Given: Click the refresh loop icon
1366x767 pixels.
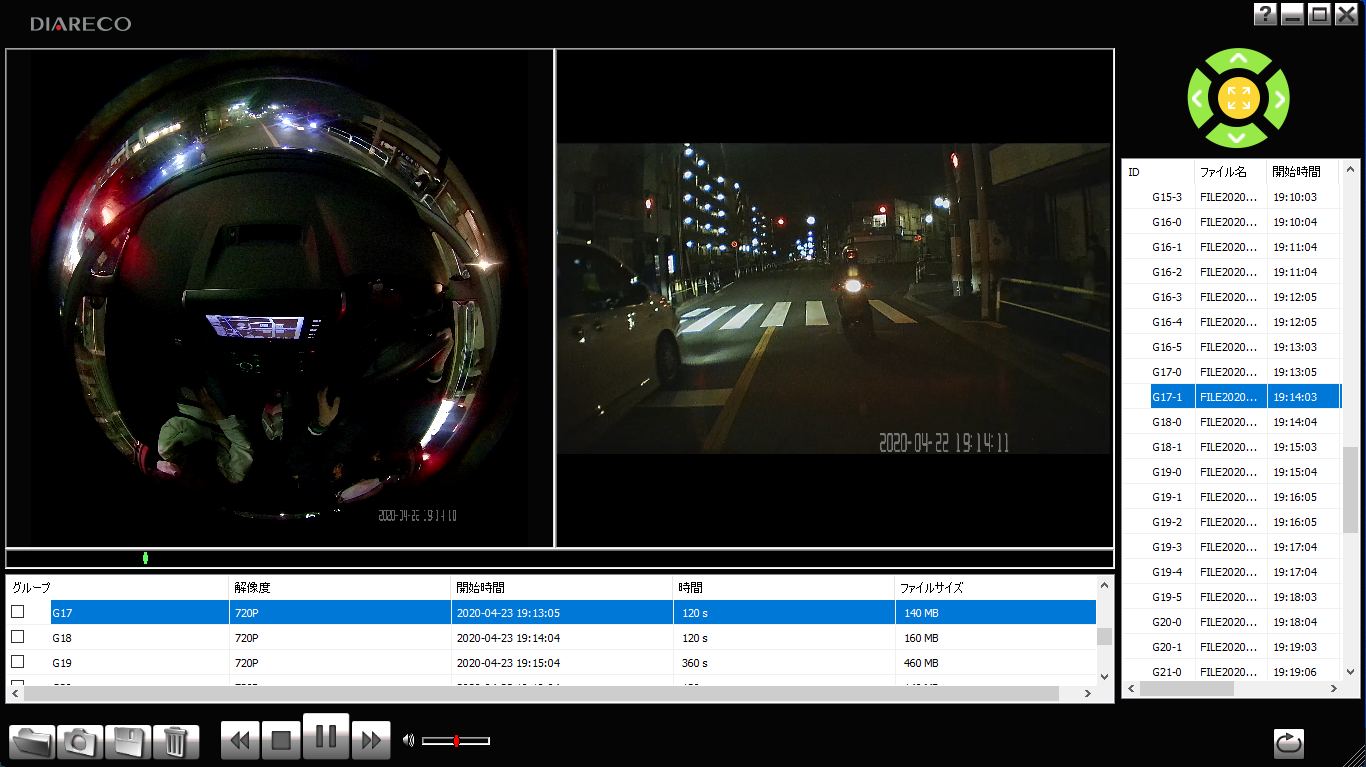Looking at the screenshot, I should click(1288, 743).
